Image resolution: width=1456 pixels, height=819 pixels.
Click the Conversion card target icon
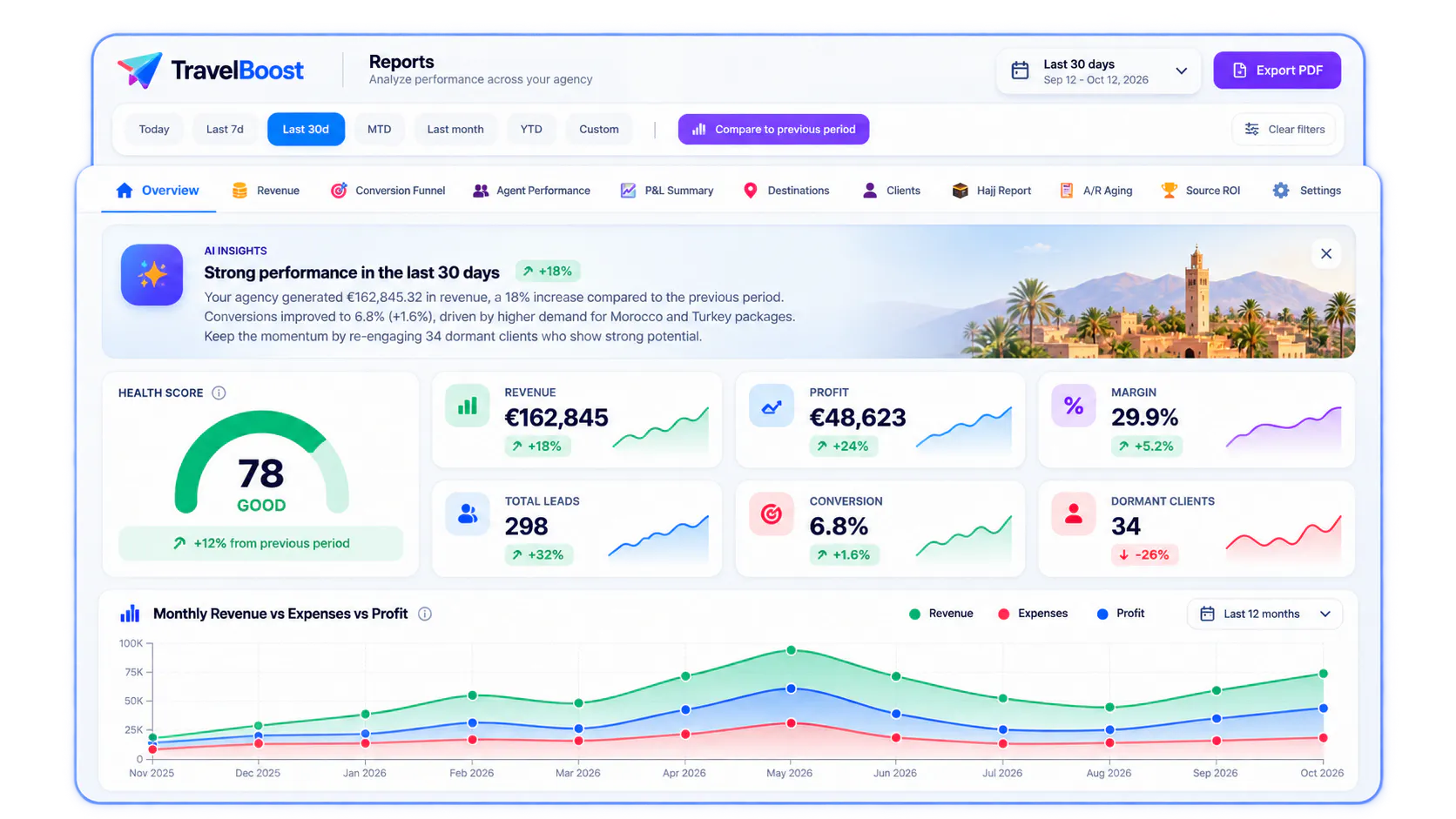pyautogui.click(x=772, y=514)
